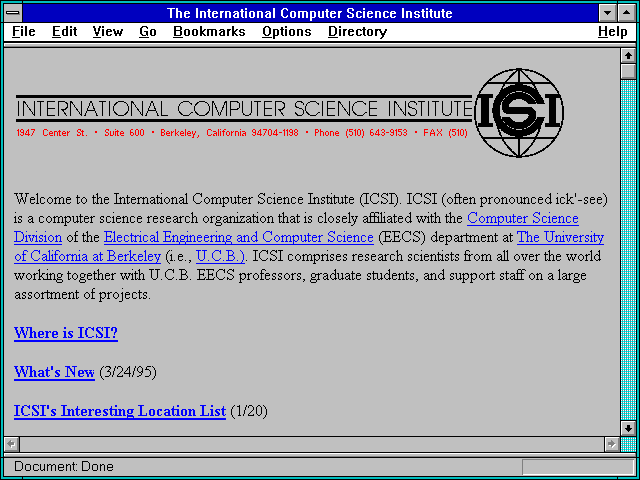Open Electrical Engineering and Computer Science link
The width and height of the screenshot is (640, 480).
click(239, 237)
